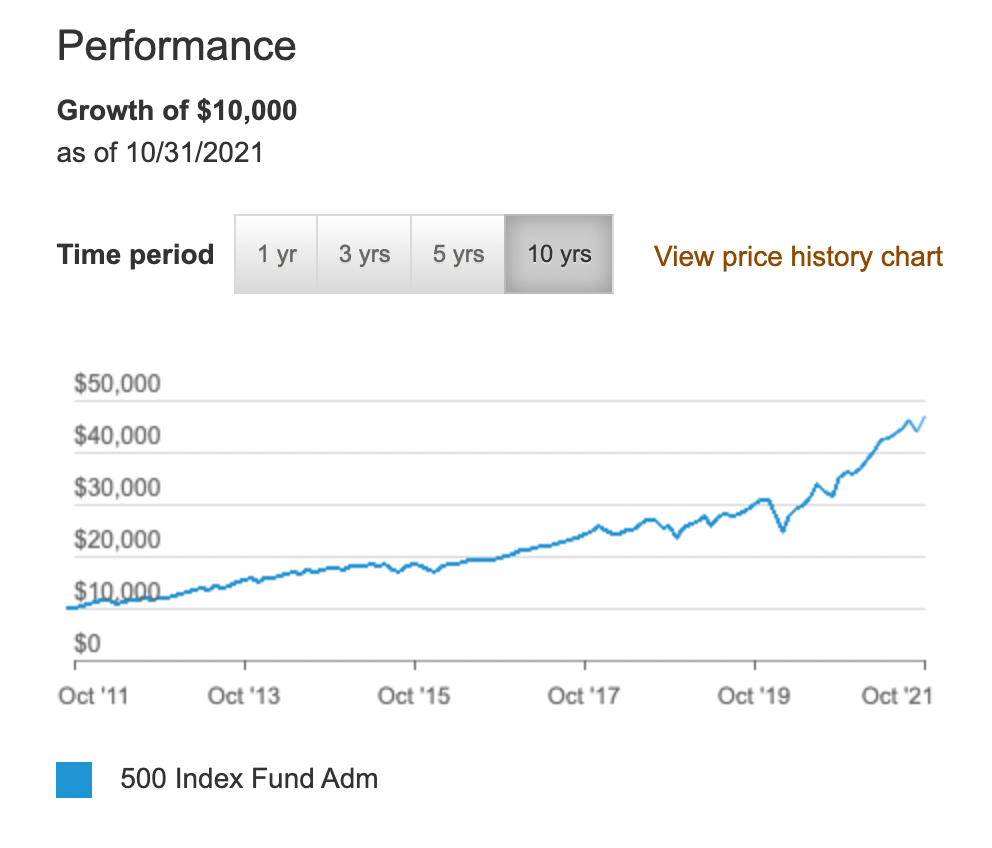This screenshot has height=848, width=992.
Task: Choose the 5 yrs time period
Action: [x=458, y=254]
